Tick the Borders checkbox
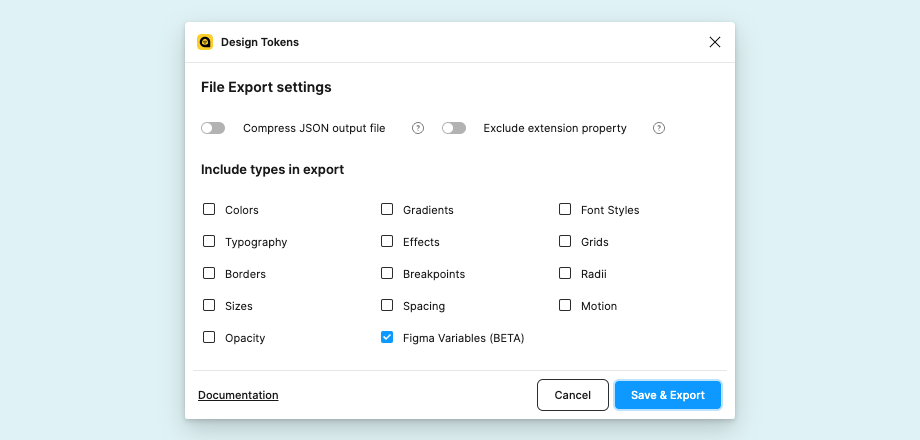Image resolution: width=920 pixels, height=440 pixels. click(209, 274)
